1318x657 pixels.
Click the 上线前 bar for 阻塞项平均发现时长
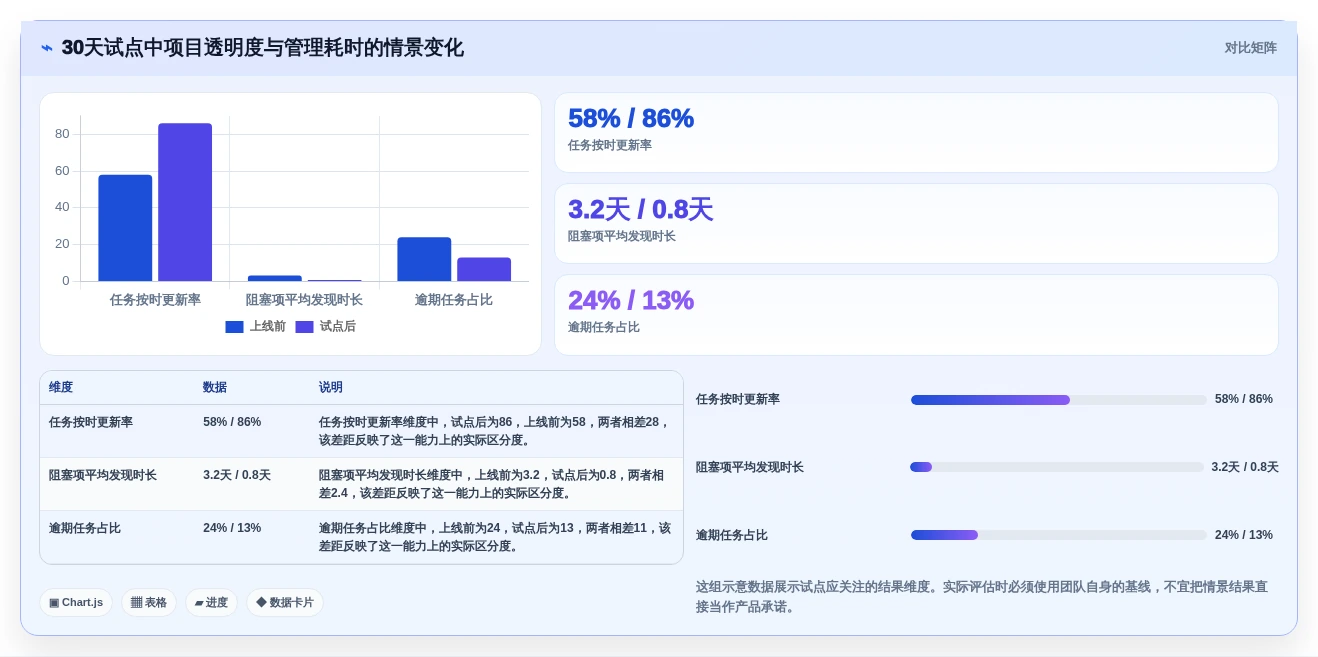pyautogui.click(x=275, y=278)
